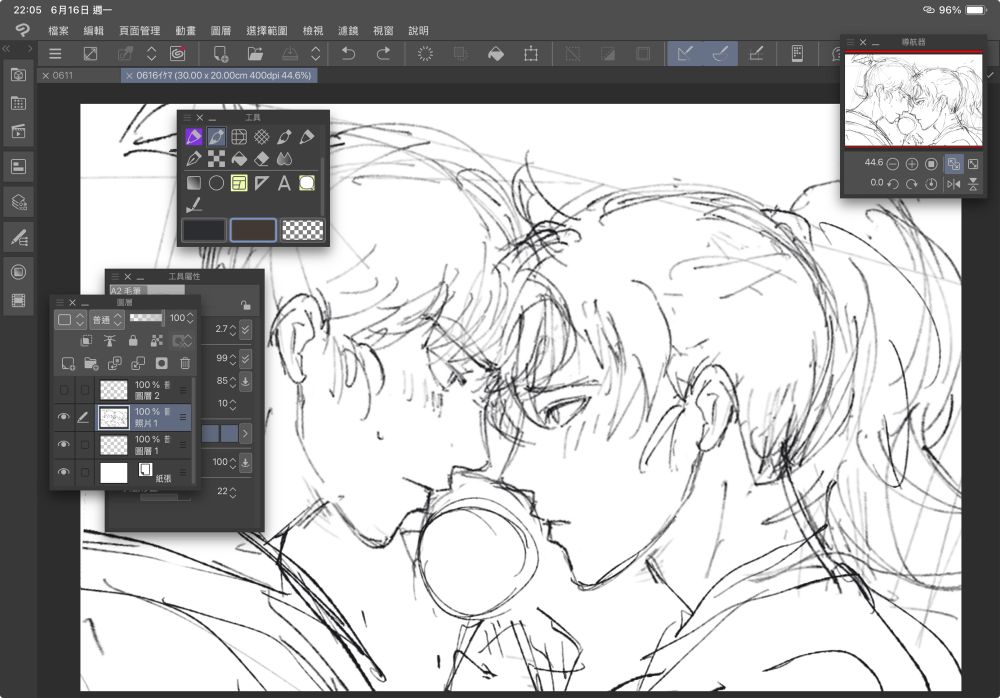
Task: Select the gradient tool in the tool palette
Action: pos(194,184)
